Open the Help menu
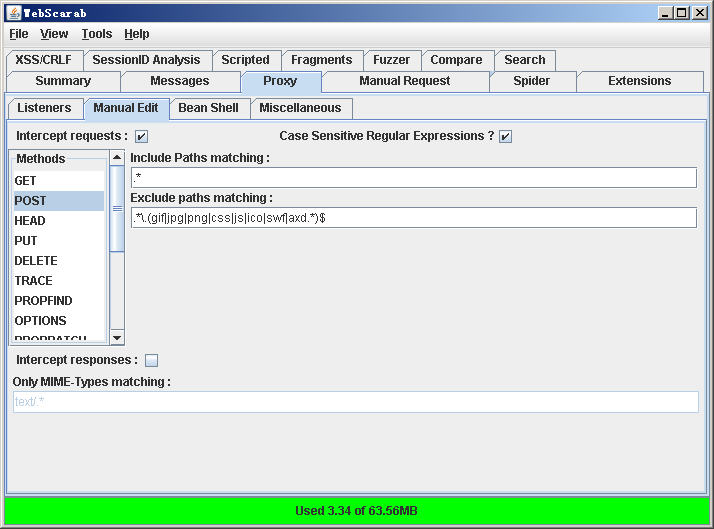Image resolution: width=714 pixels, height=529 pixels. pyautogui.click(x=137, y=34)
